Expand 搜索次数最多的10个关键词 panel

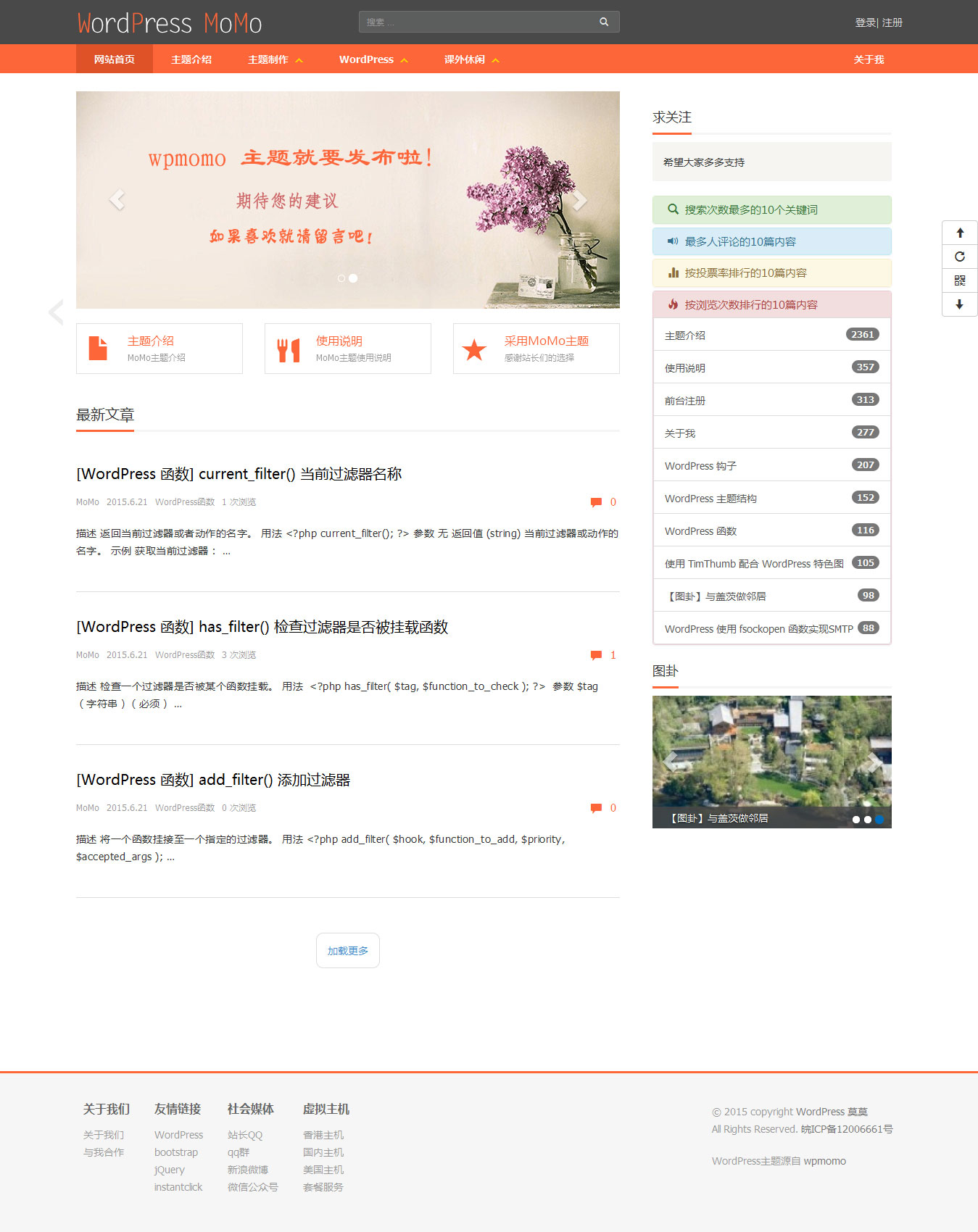click(x=772, y=209)
